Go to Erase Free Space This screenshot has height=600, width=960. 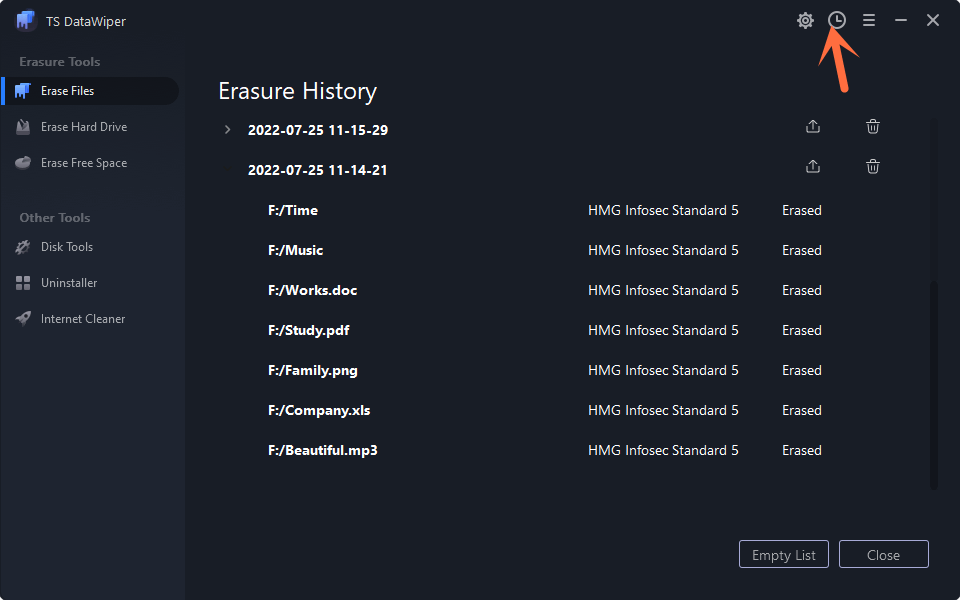pos(84,163)
